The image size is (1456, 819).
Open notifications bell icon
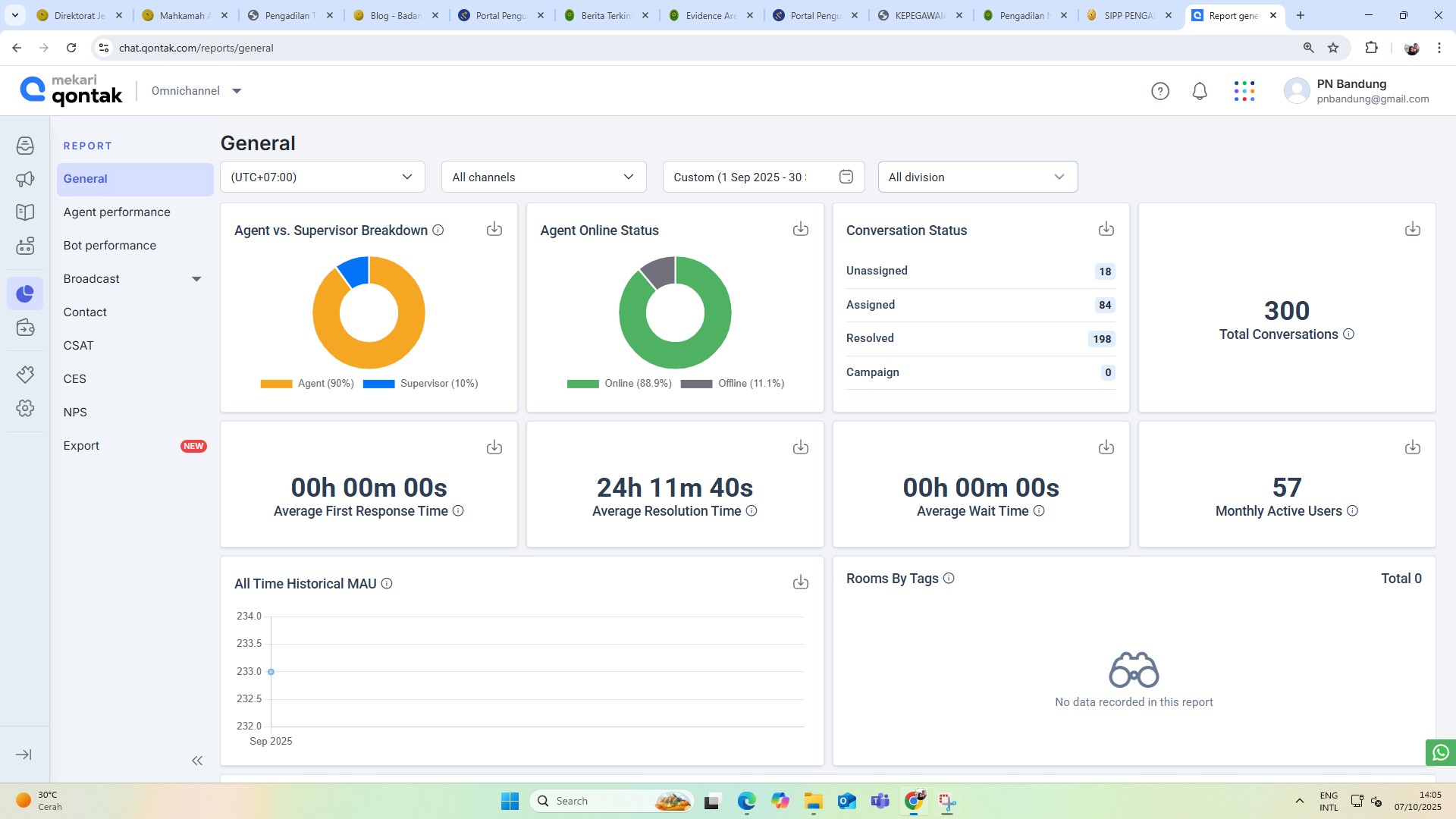pyautogui.click(x=1200, y=91)
